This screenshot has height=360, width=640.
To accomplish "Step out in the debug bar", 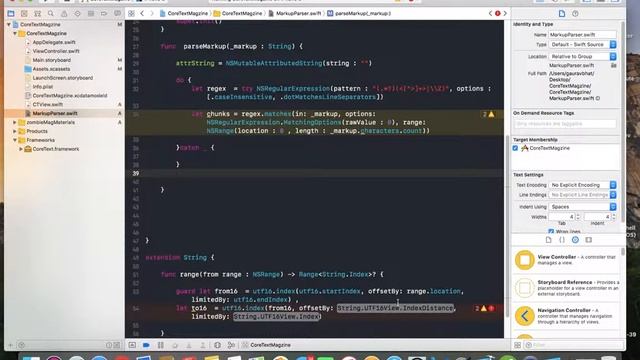I will 203,345.
